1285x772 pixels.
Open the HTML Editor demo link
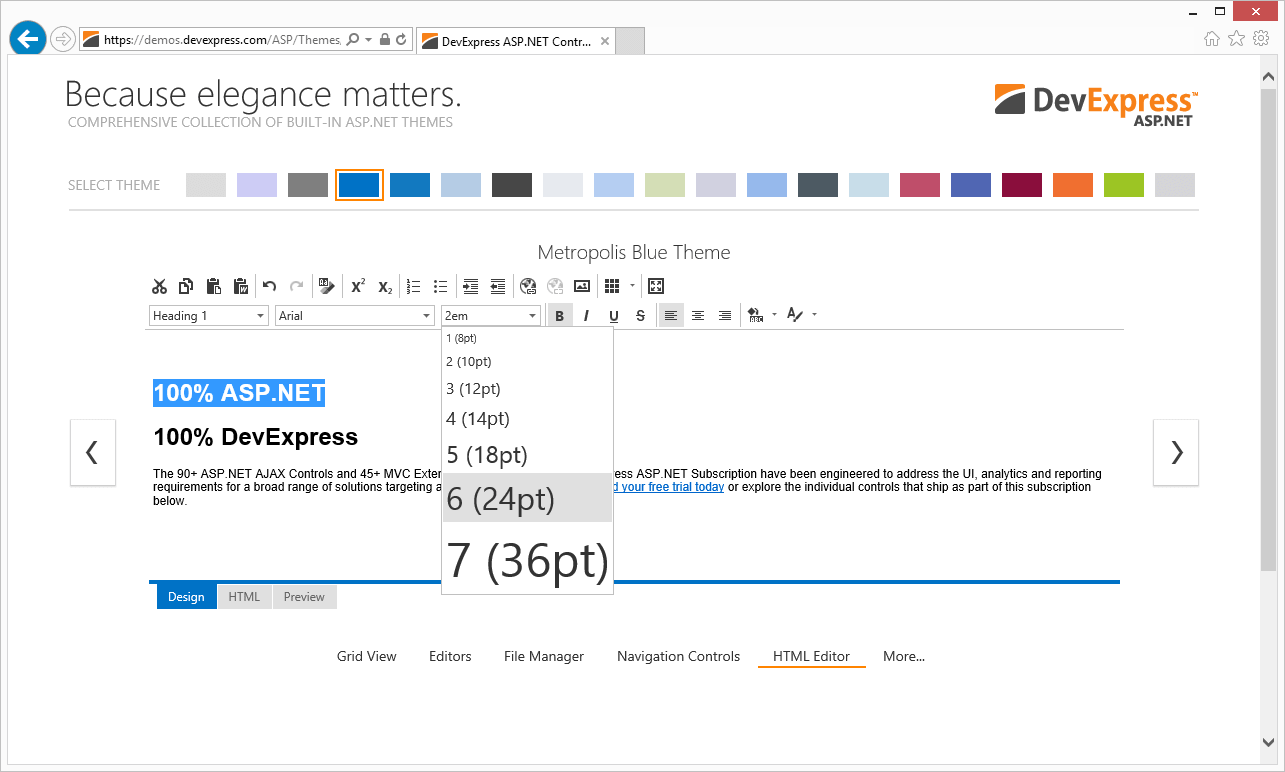[x=811, y=656]
